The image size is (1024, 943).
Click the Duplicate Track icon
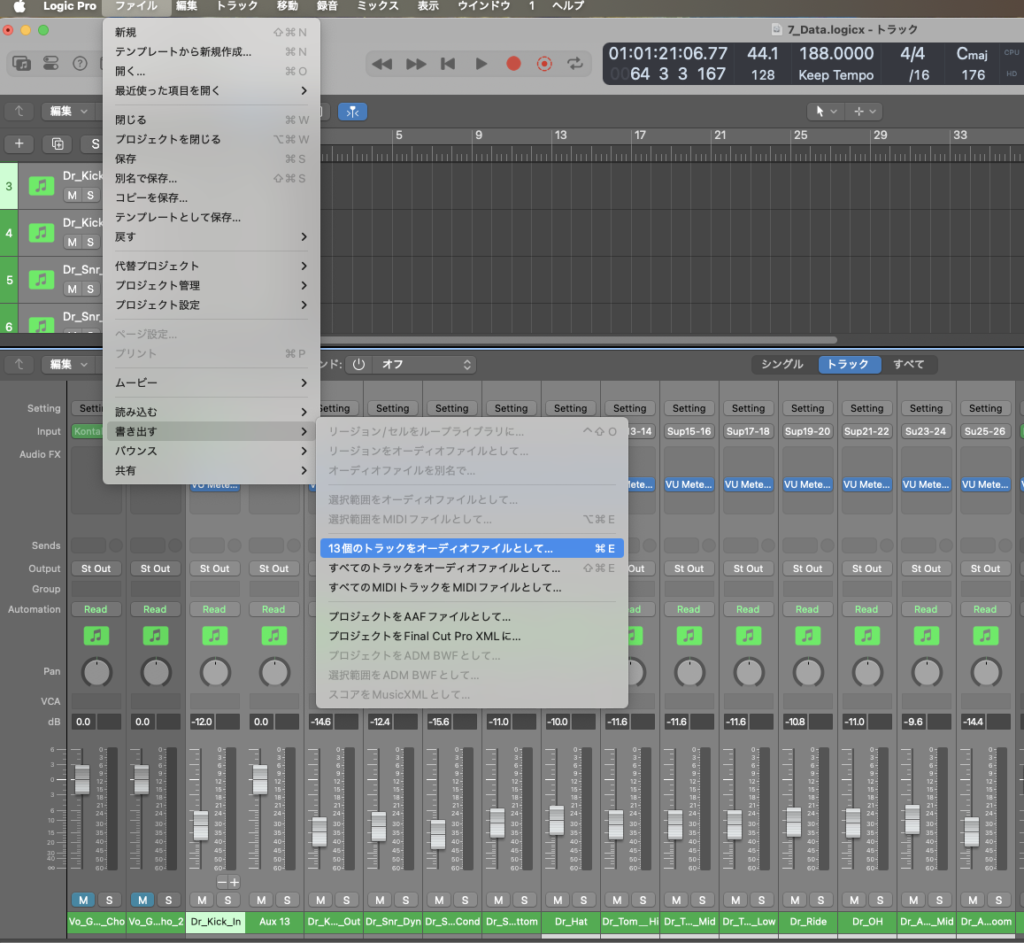[57, 144]
